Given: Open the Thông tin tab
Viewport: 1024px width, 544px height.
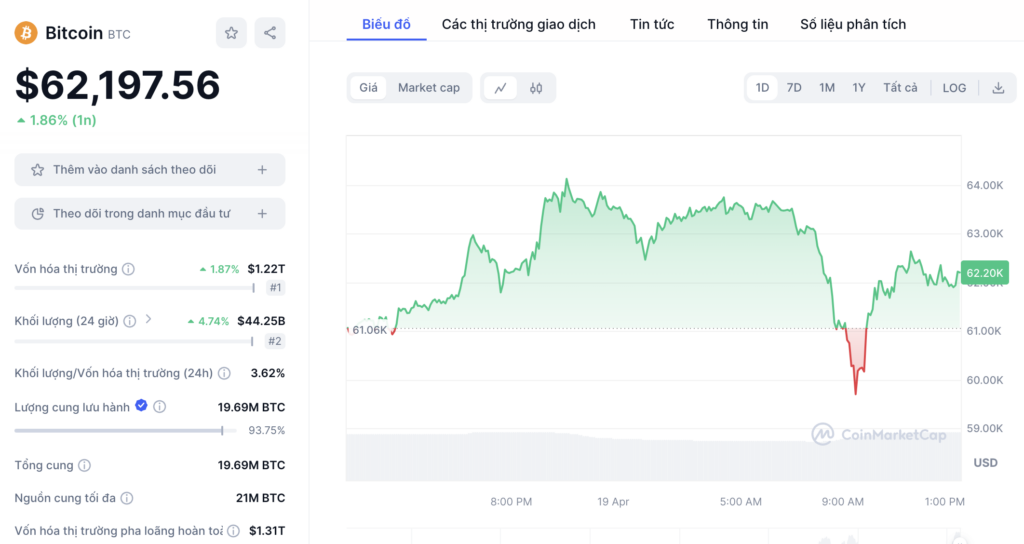Looking at the screenshot, I should 737,24.
